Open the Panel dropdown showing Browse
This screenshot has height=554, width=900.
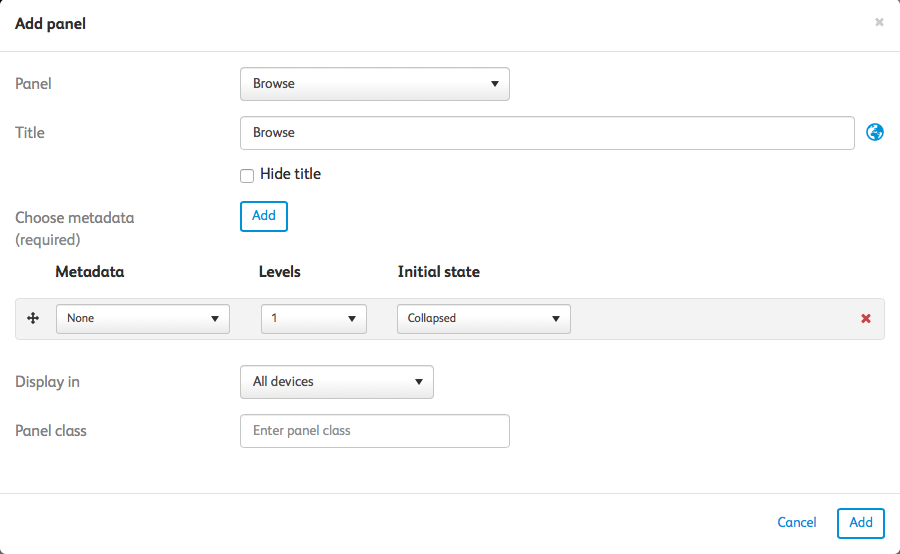pos(375,84)
